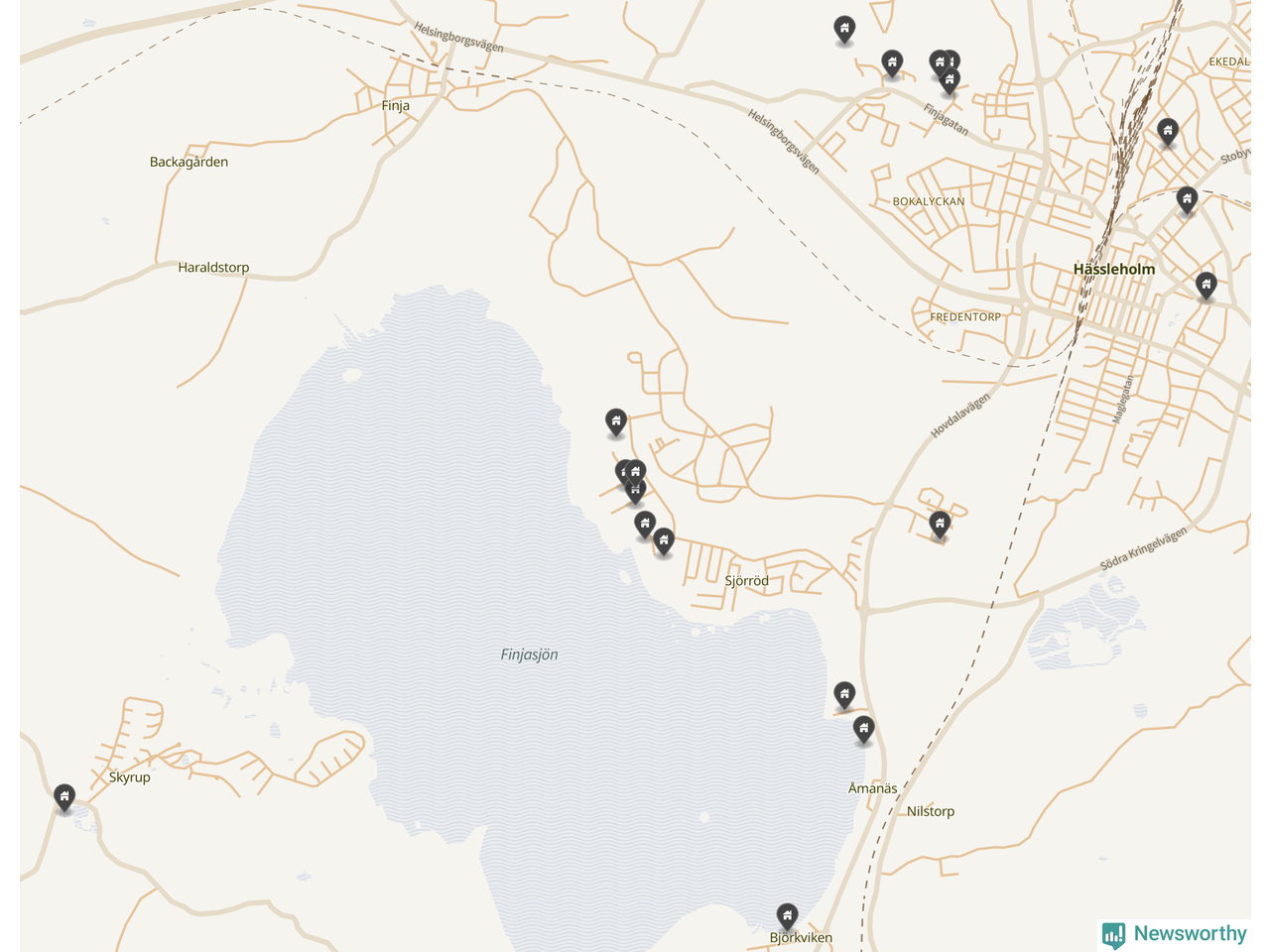Click the Nilstorp place label
This screenshot has height=952, width=1270.
[x=931, y=811]
